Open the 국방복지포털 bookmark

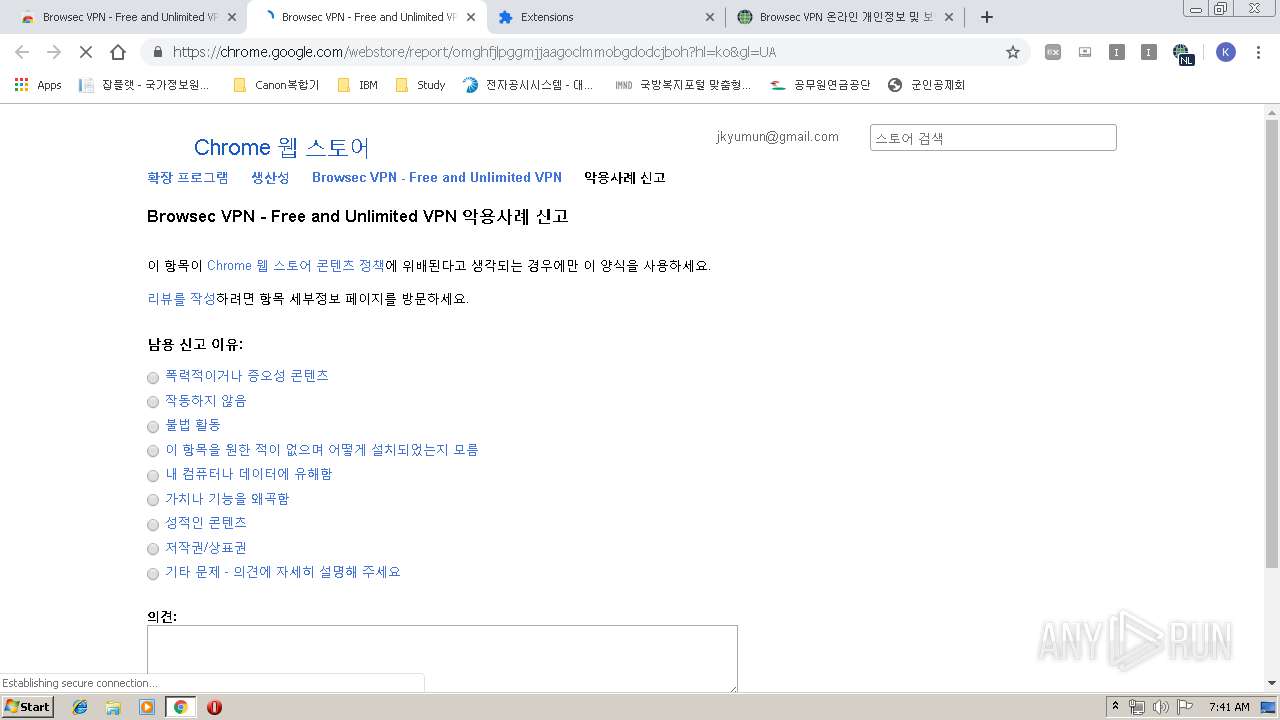coord(684,85)
